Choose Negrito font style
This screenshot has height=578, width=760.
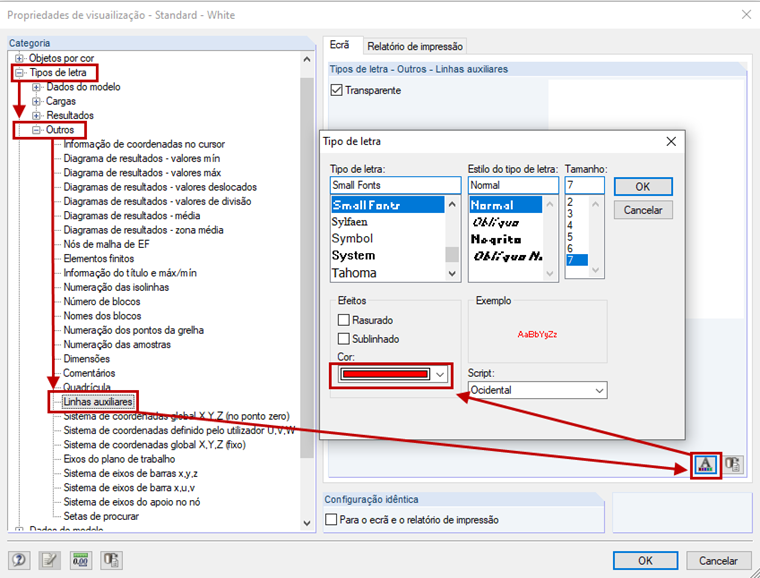pos(496,239)
